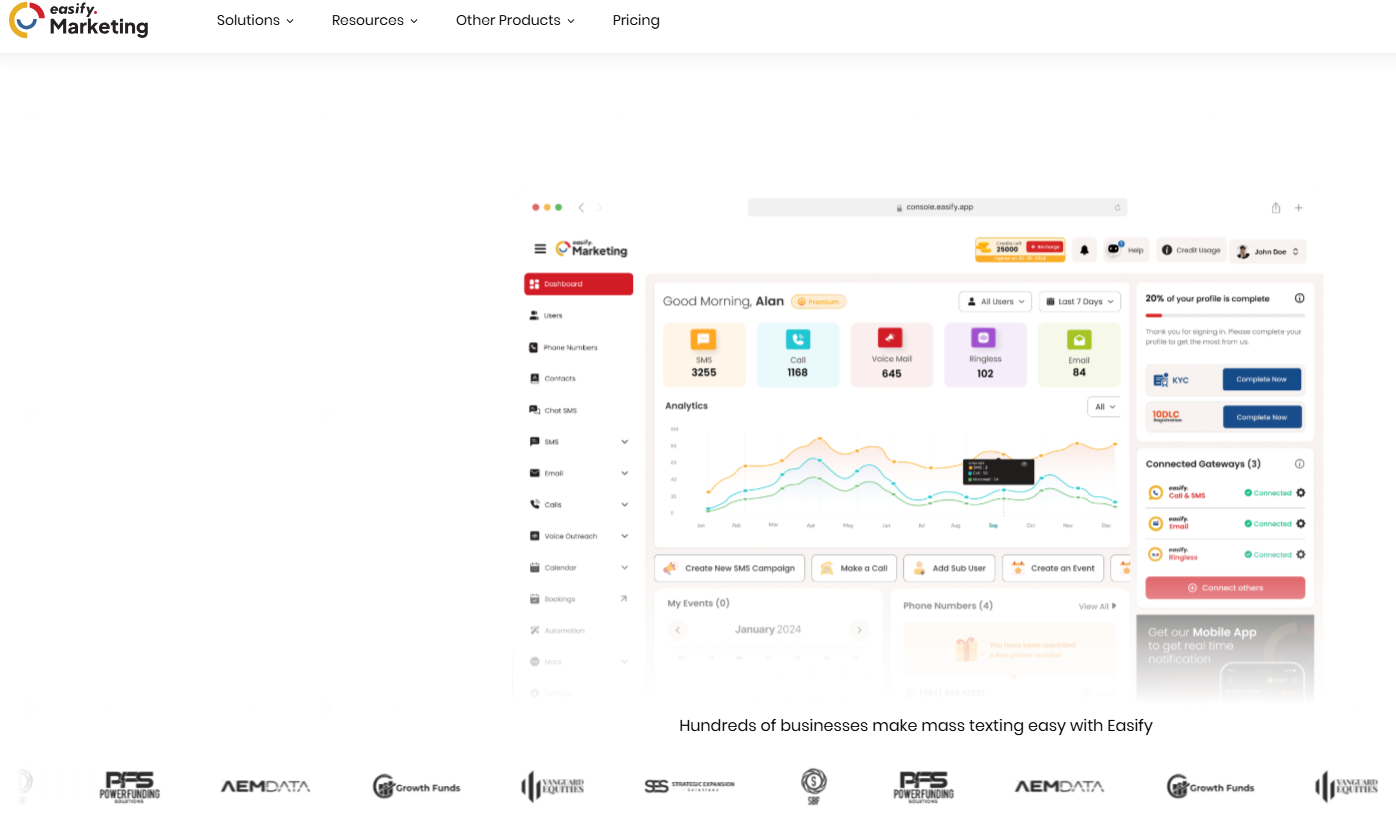The image size is (1396, 816).
Task: Click the Strategic Expansion Solutions logo
Action: coord(690,786)
